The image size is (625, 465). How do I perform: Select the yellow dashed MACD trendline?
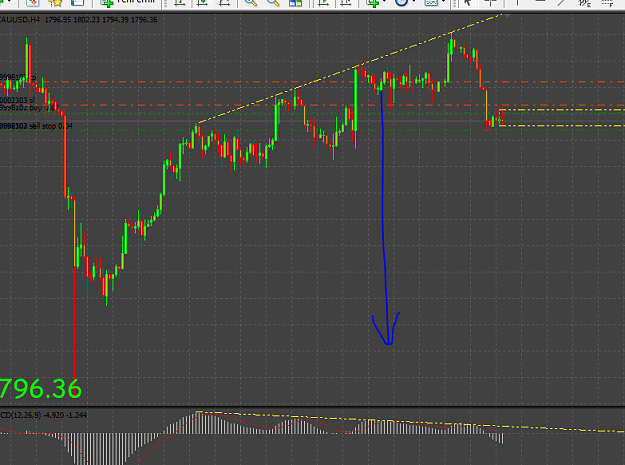coord(410,422)
